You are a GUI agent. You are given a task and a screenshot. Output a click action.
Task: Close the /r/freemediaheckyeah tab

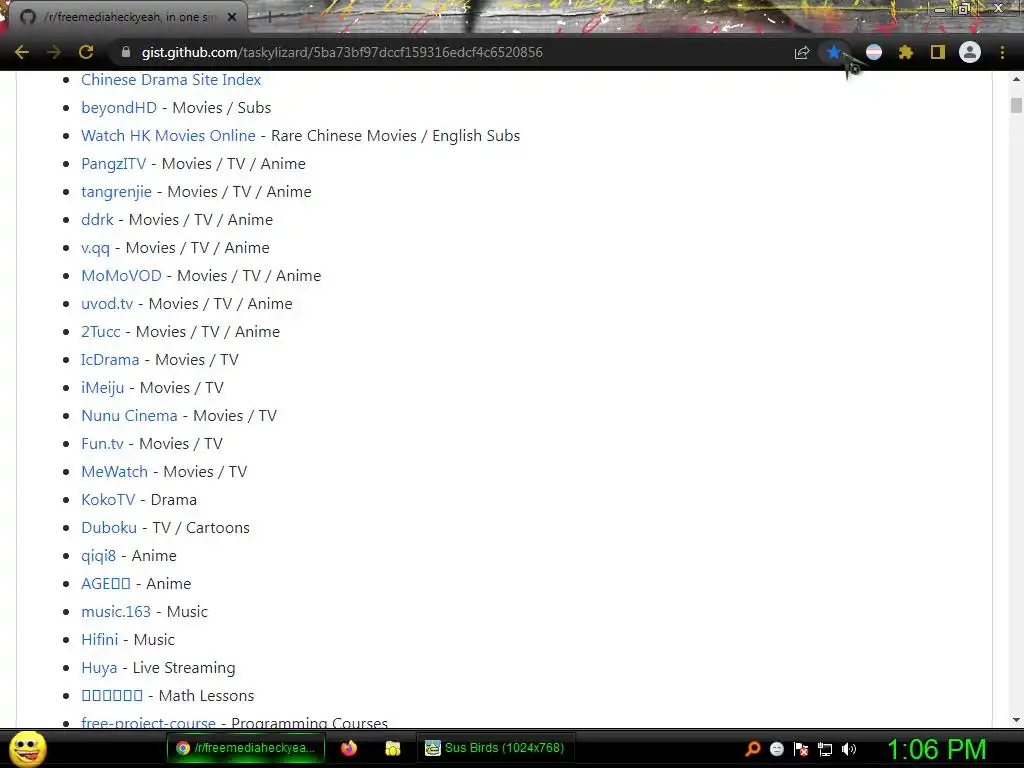pyautogui.click(x=232, y=17)
